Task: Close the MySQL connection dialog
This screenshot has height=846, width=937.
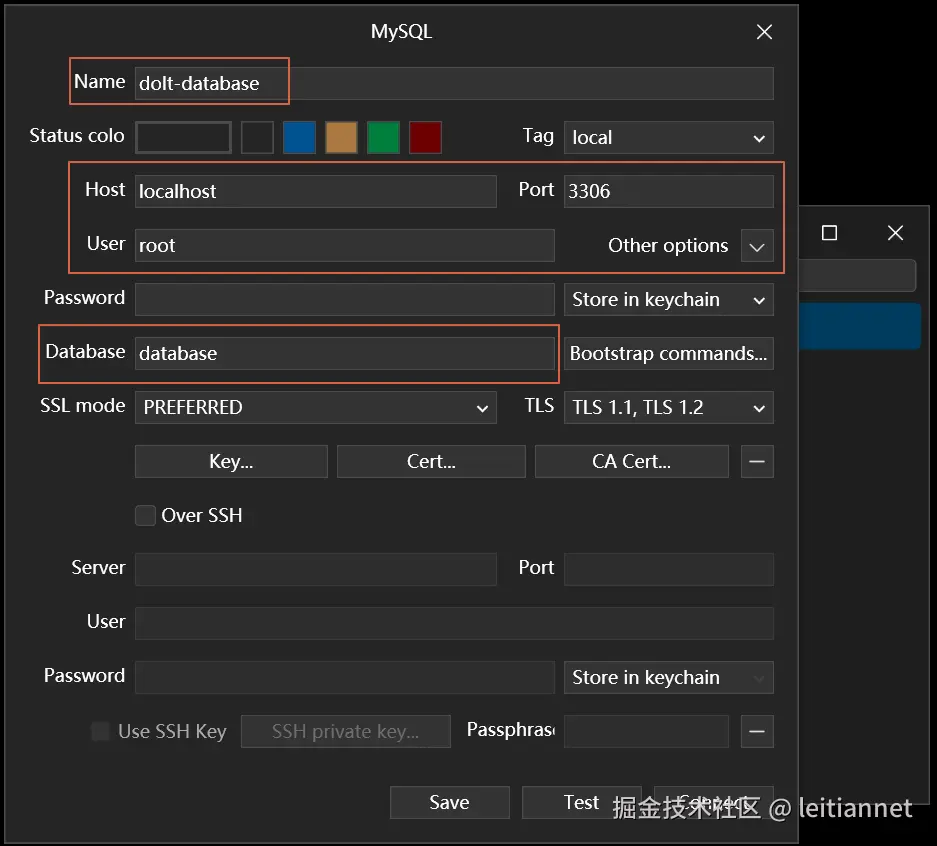Action: 764,32
